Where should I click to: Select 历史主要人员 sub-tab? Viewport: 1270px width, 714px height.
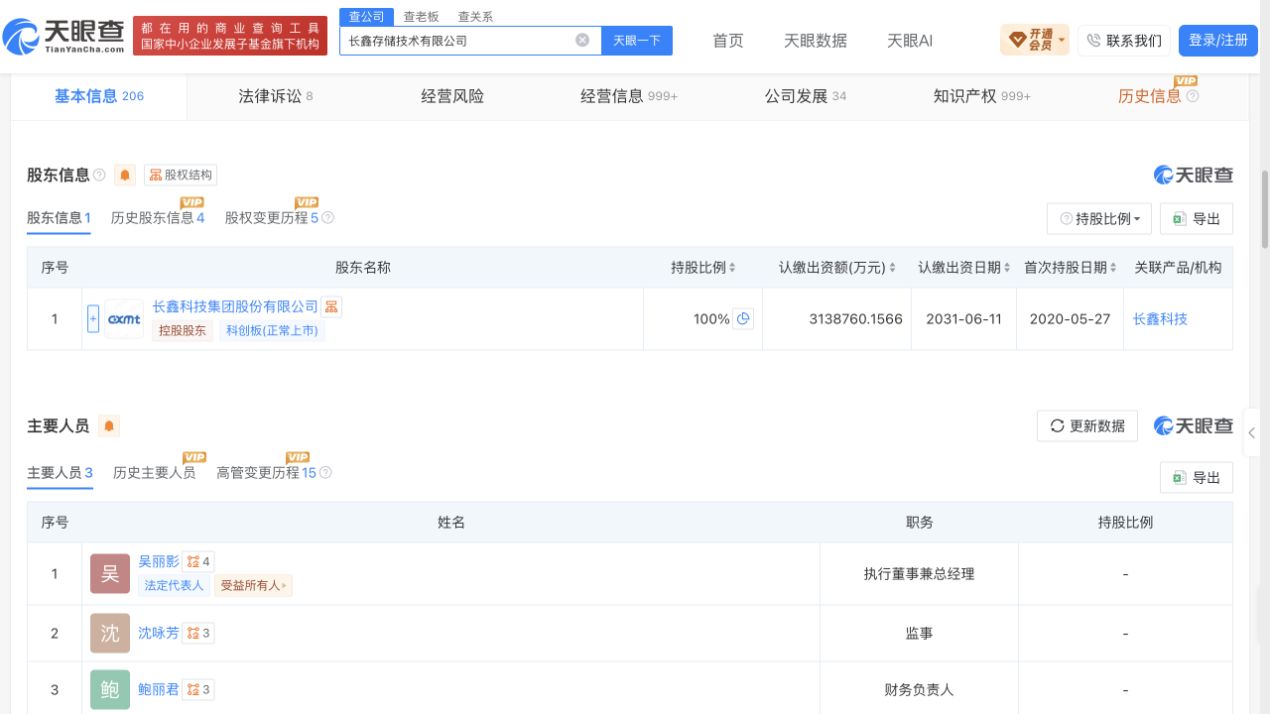pos(154,473)
